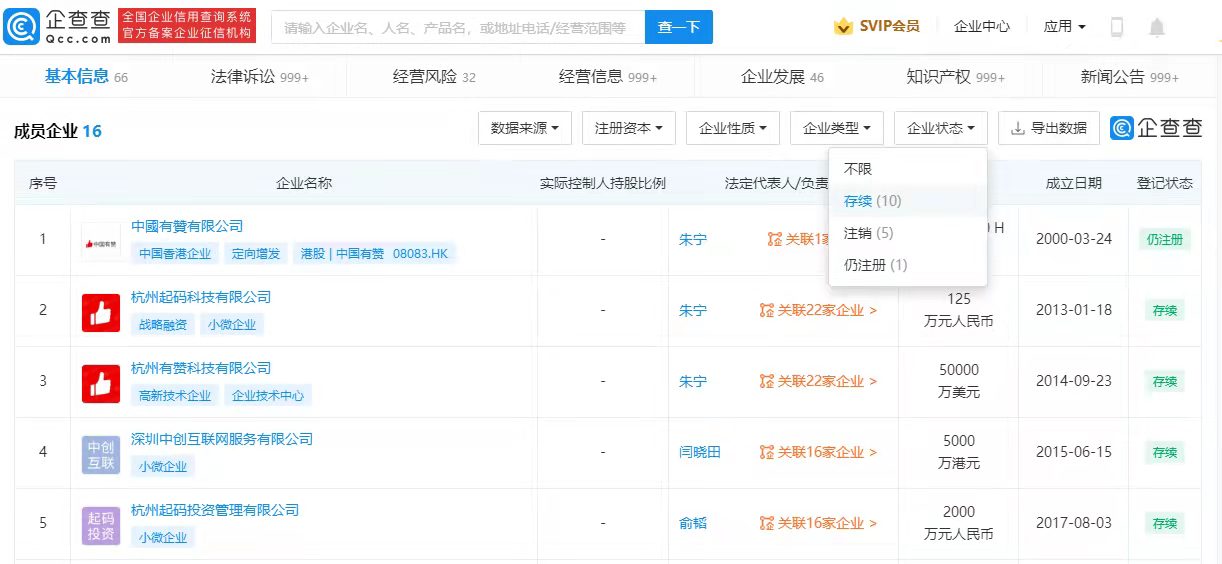Collapse the 企业状态 filter dropdown
The width and height of the screenshot is (1222, 564).
[941, 128]
